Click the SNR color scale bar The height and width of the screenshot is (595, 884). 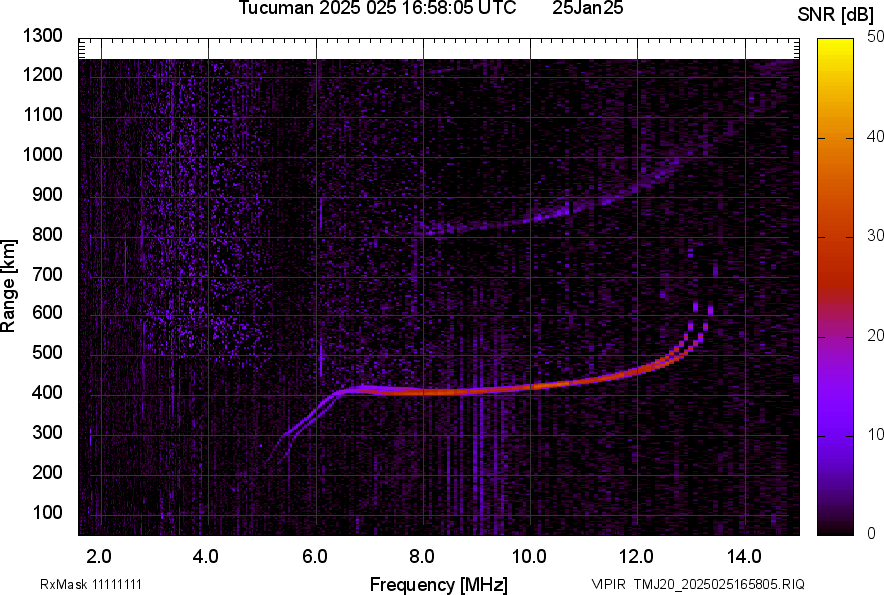836,287
